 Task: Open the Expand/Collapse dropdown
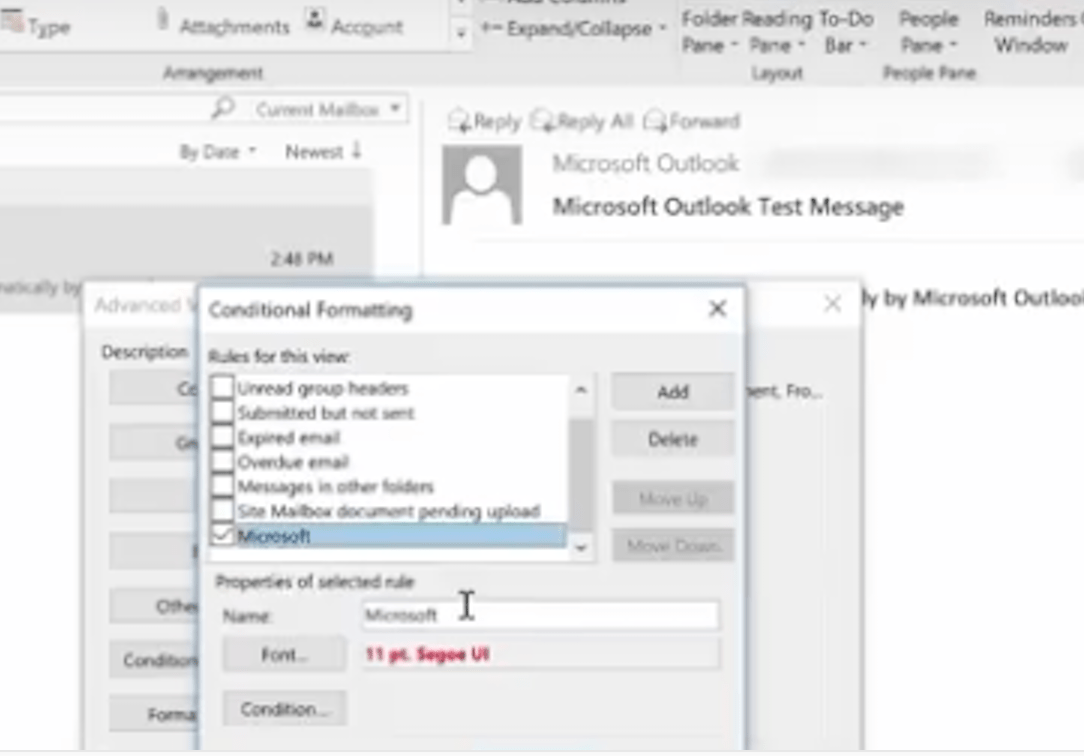click(x=574, y=29)
